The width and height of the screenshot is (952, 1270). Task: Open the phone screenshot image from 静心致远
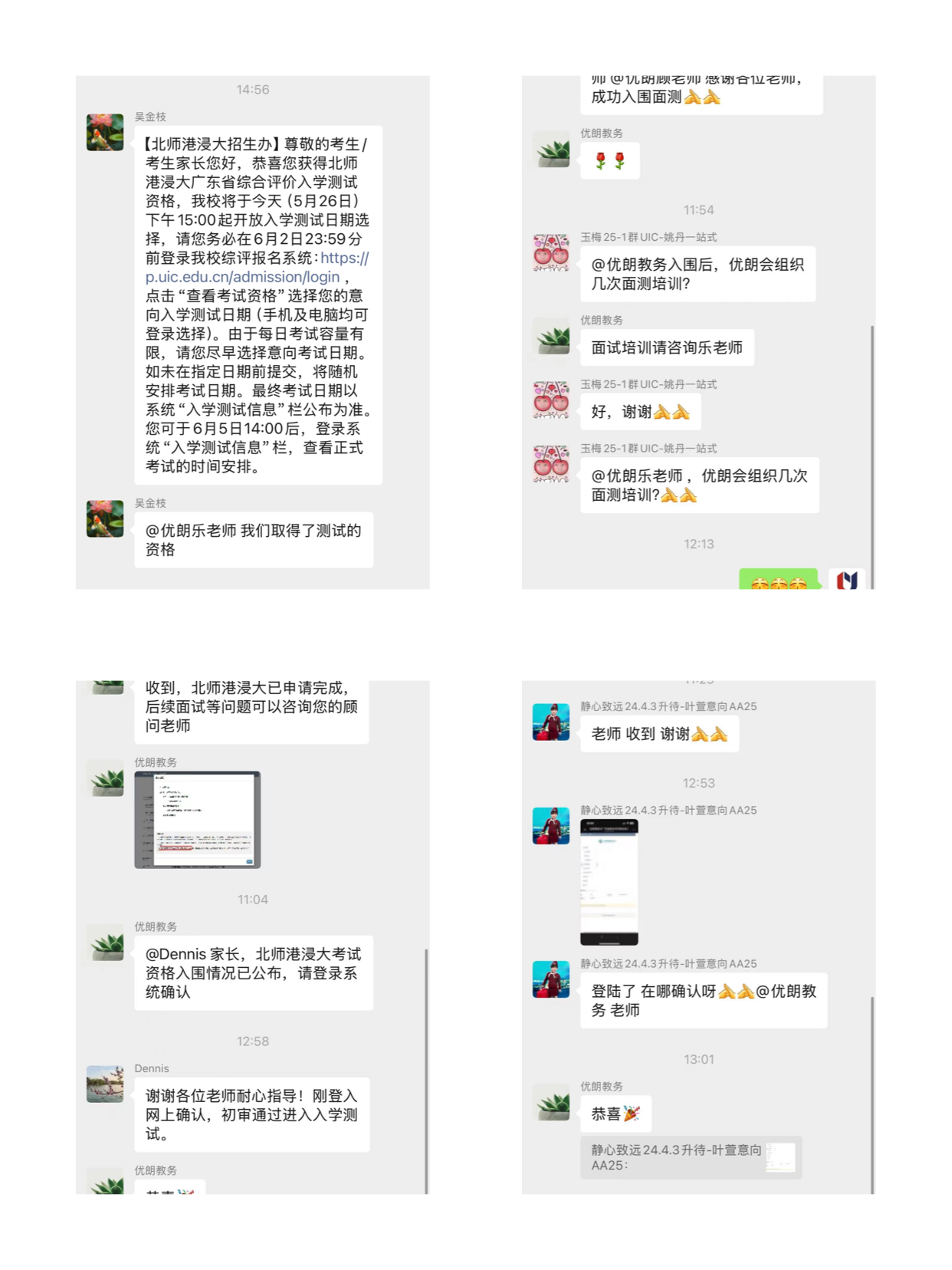pyautogui.click(x=609, y=882)
